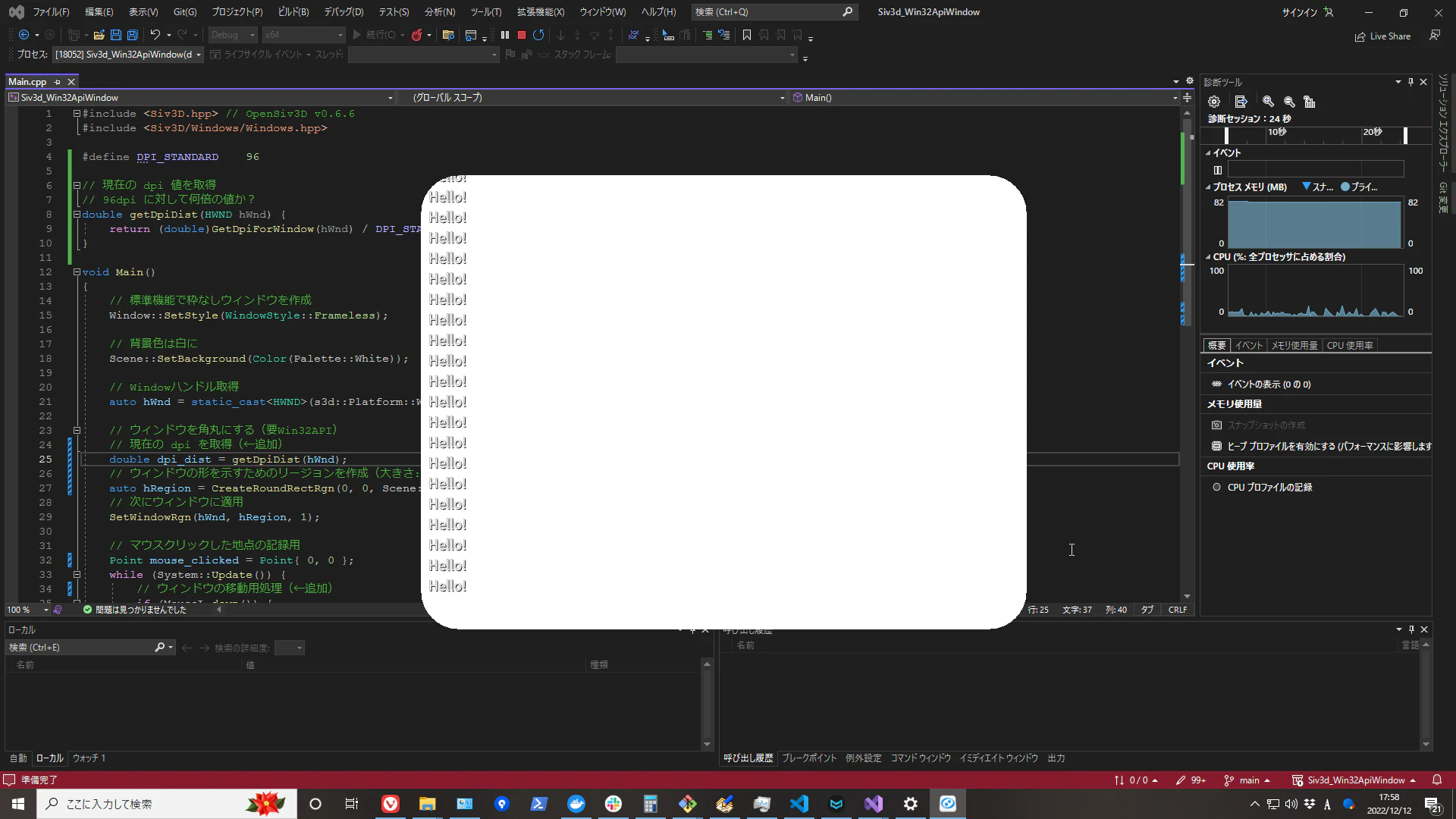Screen dimensions: 1456x819
Task: Open the x64 platform dropdown
Action: click(303, 35)
